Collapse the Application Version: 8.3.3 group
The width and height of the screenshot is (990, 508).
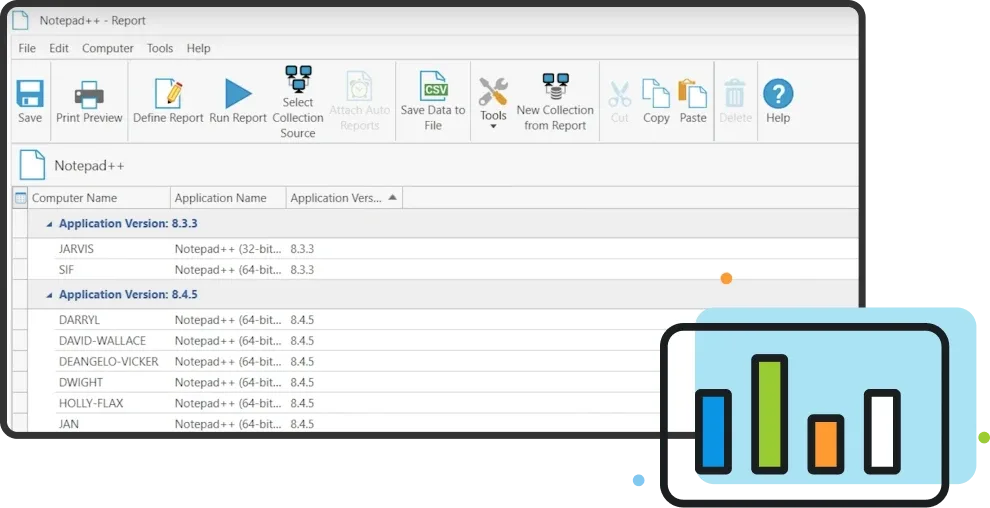49,224
